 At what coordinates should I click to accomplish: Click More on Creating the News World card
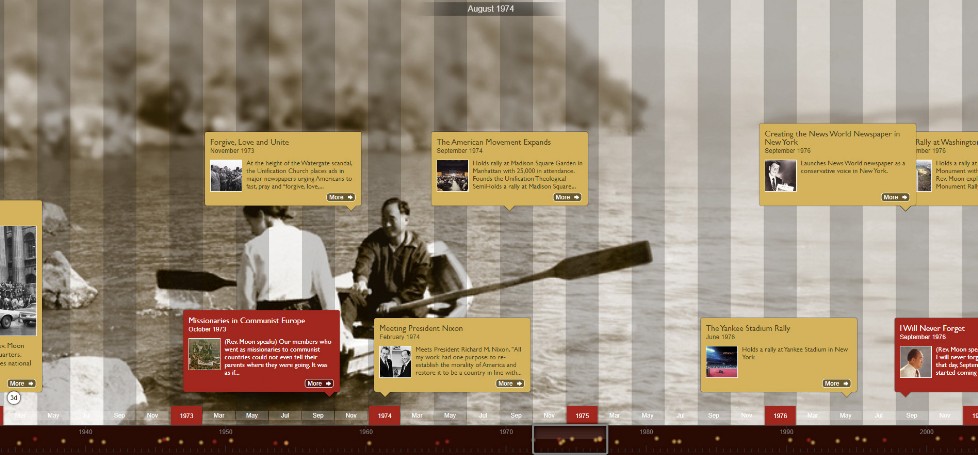tap(895, 197)
